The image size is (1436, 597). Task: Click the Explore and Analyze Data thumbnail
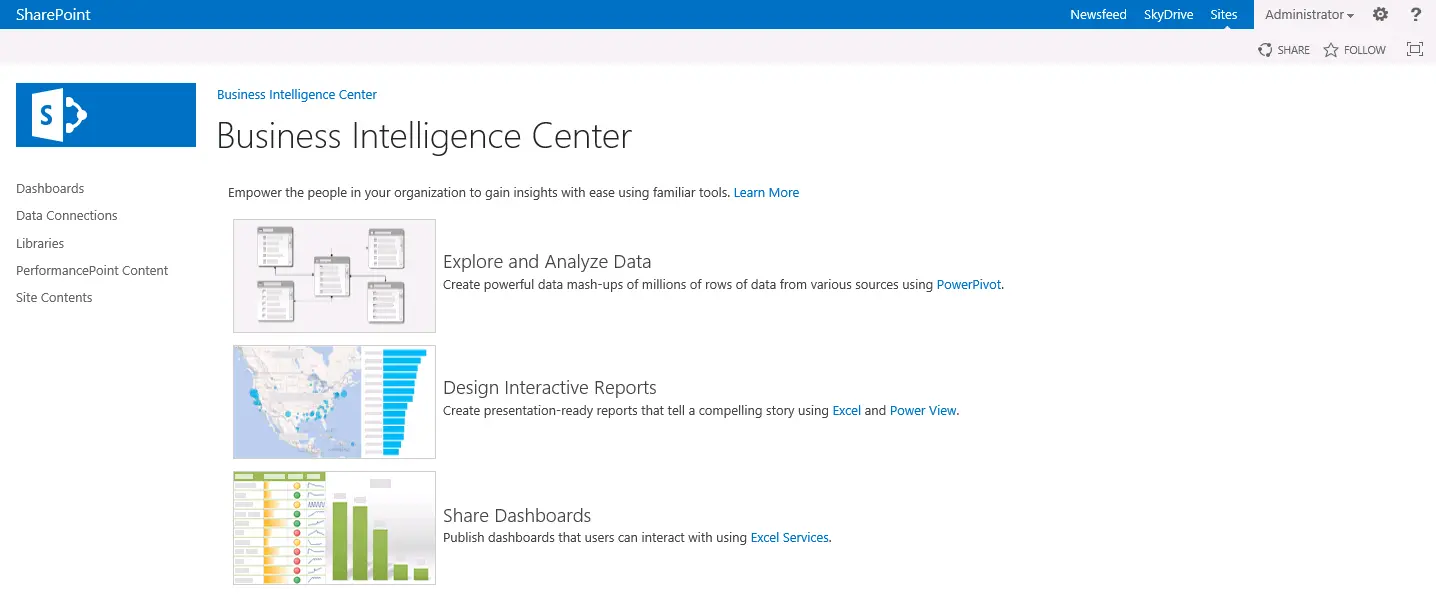point(334,276)
